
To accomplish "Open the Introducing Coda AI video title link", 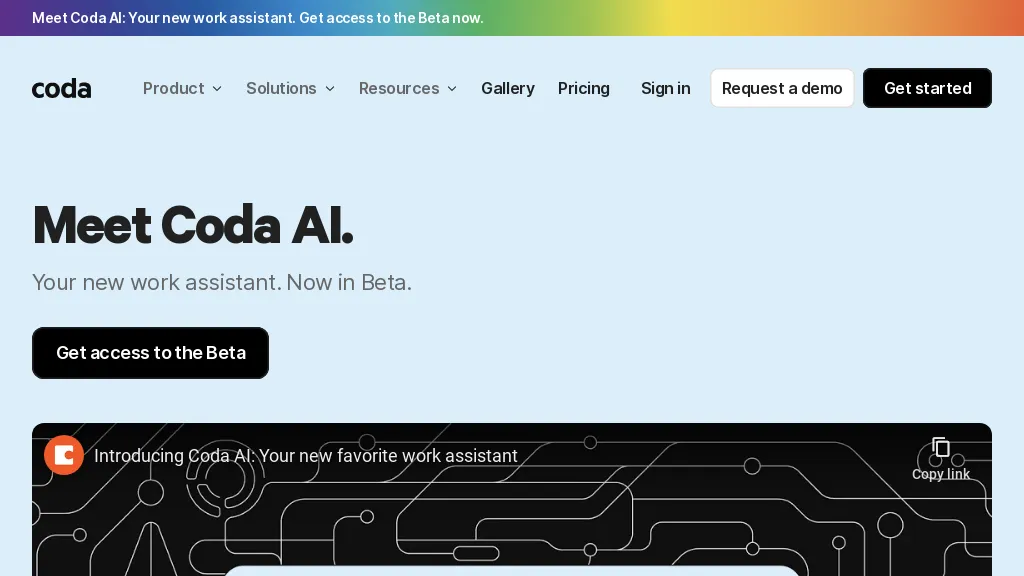I will [x=305, y=456].
